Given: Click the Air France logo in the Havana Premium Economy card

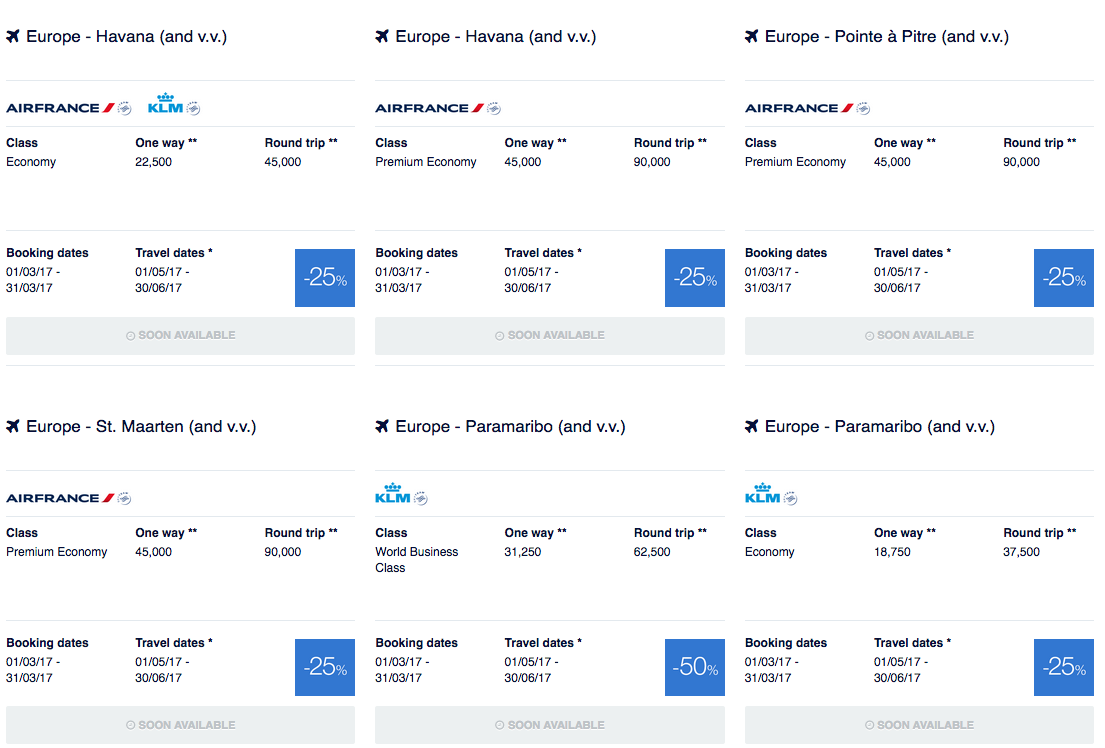Looking at the screenshot, I should pos(437,108).
